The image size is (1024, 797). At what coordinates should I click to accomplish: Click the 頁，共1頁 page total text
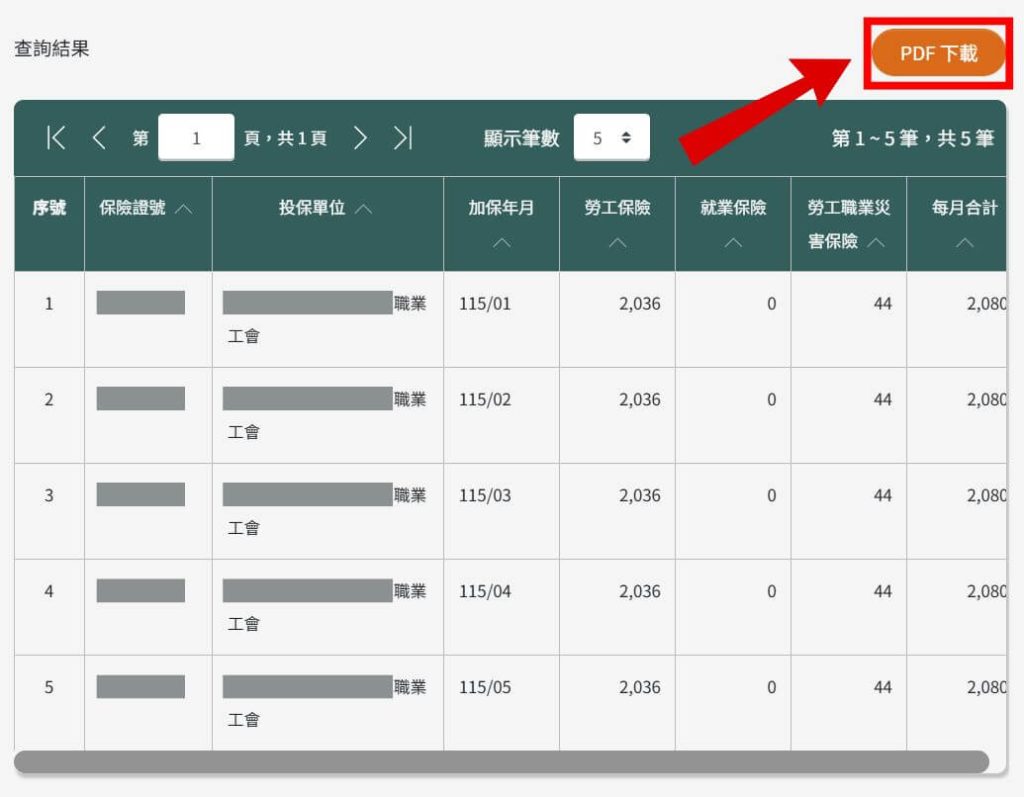[x=285, y=138]
